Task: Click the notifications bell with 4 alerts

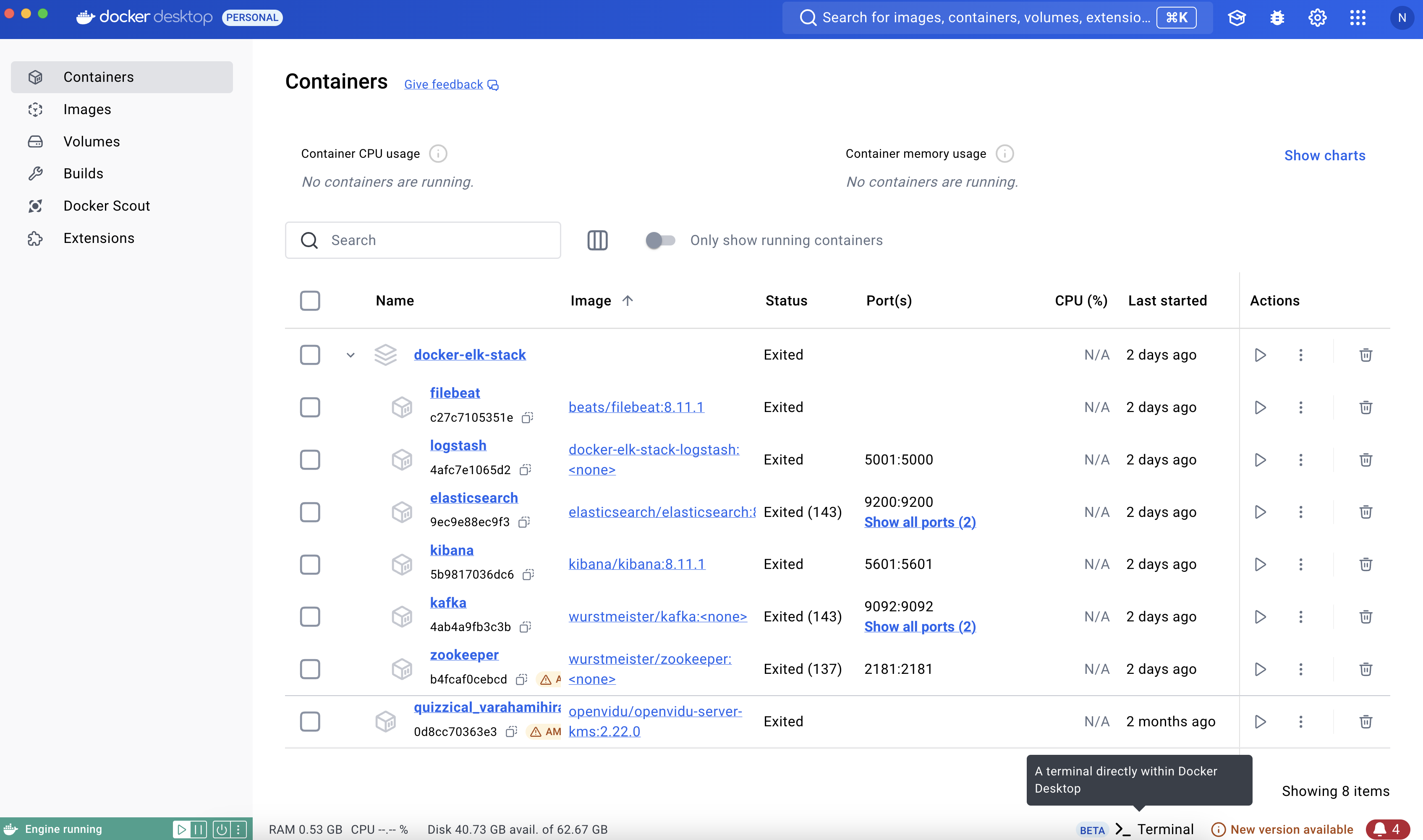Action: coord(1387,829)
